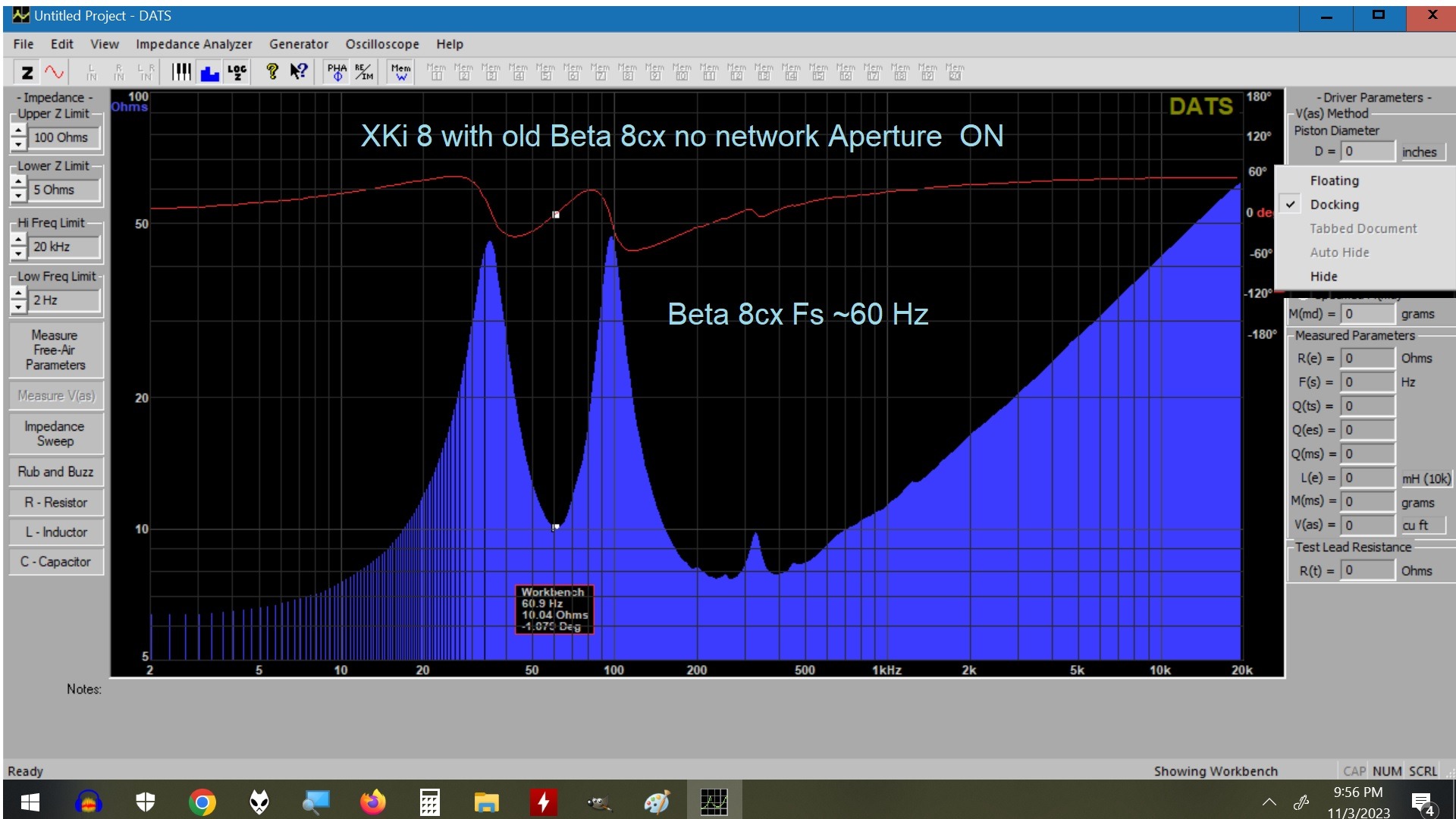Click the LR IN dual input icon

[x=146, y=72]
